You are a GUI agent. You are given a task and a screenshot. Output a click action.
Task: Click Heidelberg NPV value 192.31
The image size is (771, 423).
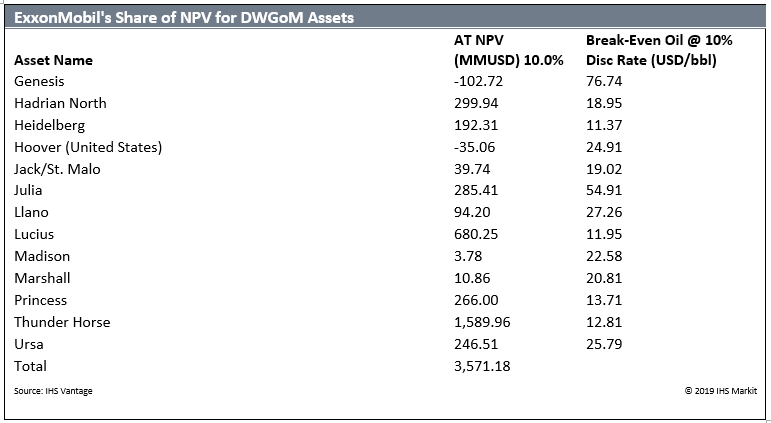[476, 125]
